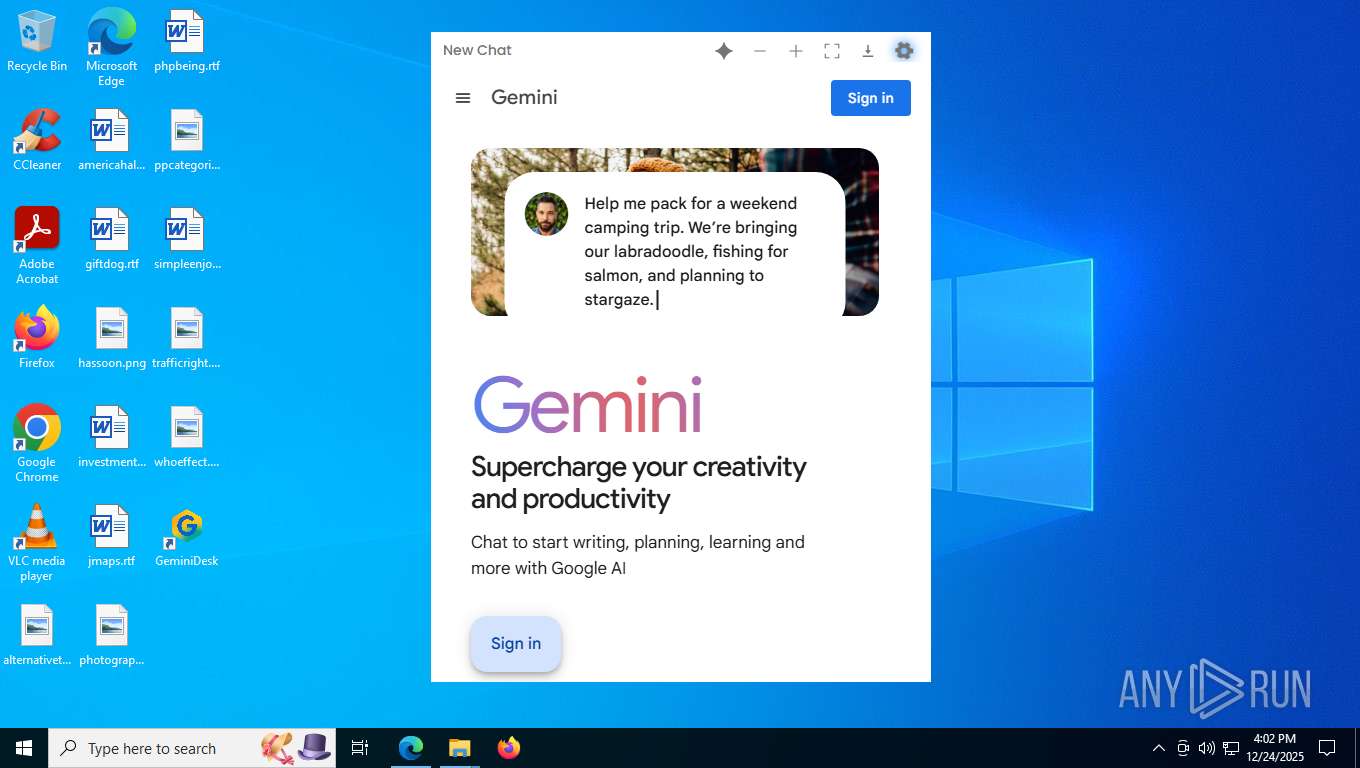Select the trafficright... image file
The image size is (1360, 768).
[x=187, y=338]
